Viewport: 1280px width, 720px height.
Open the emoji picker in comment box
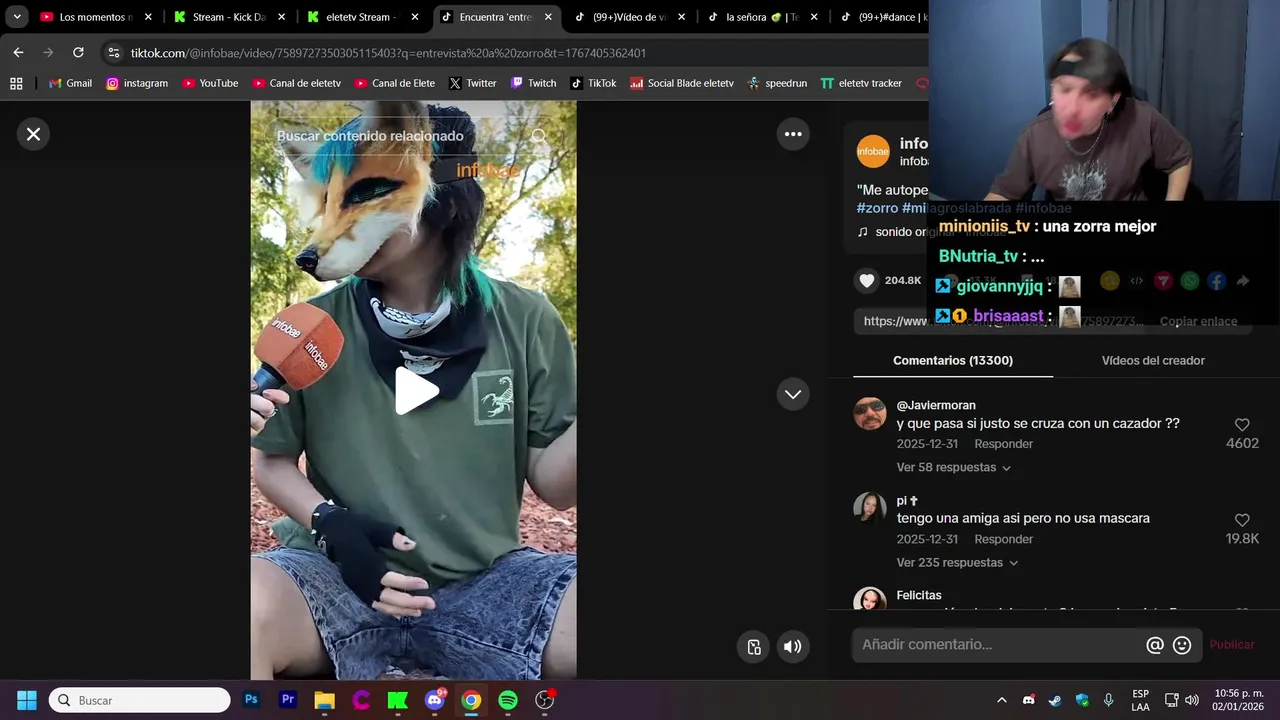tap(1182, 645)
